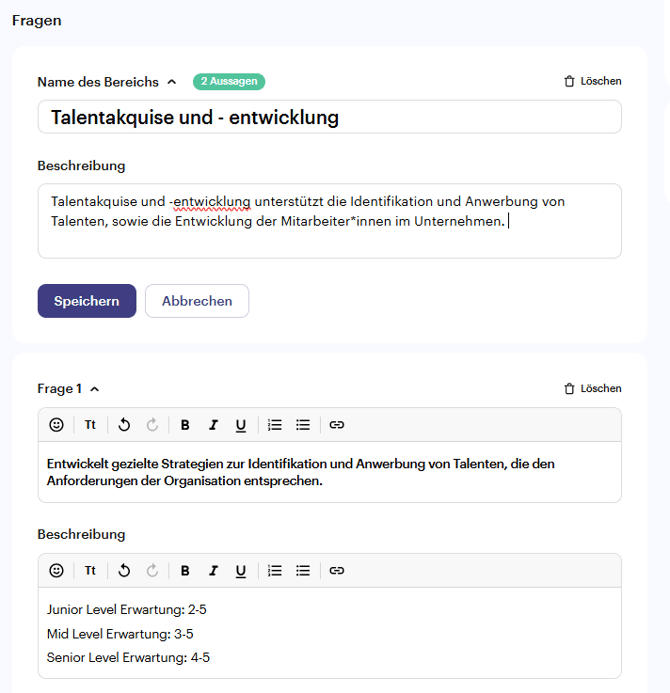Insert link in Frage 1 editor
Screen dimensions: 670x693
[x=337, y=425]
